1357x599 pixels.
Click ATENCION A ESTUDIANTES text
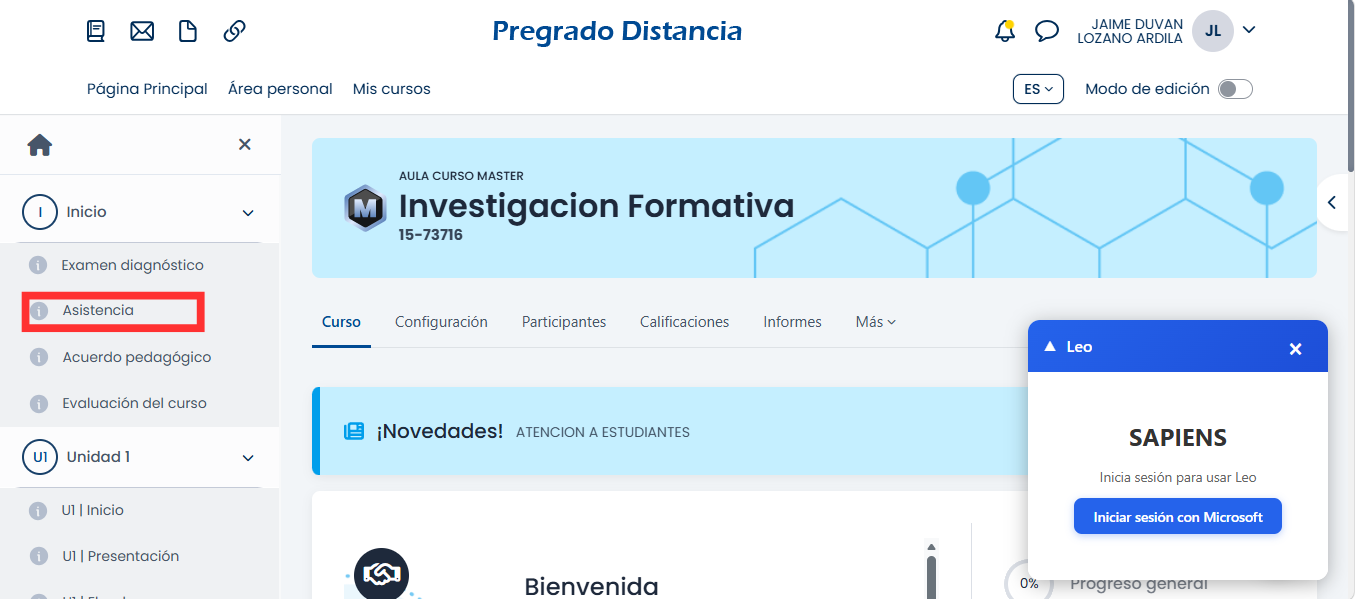click(603, 433)
